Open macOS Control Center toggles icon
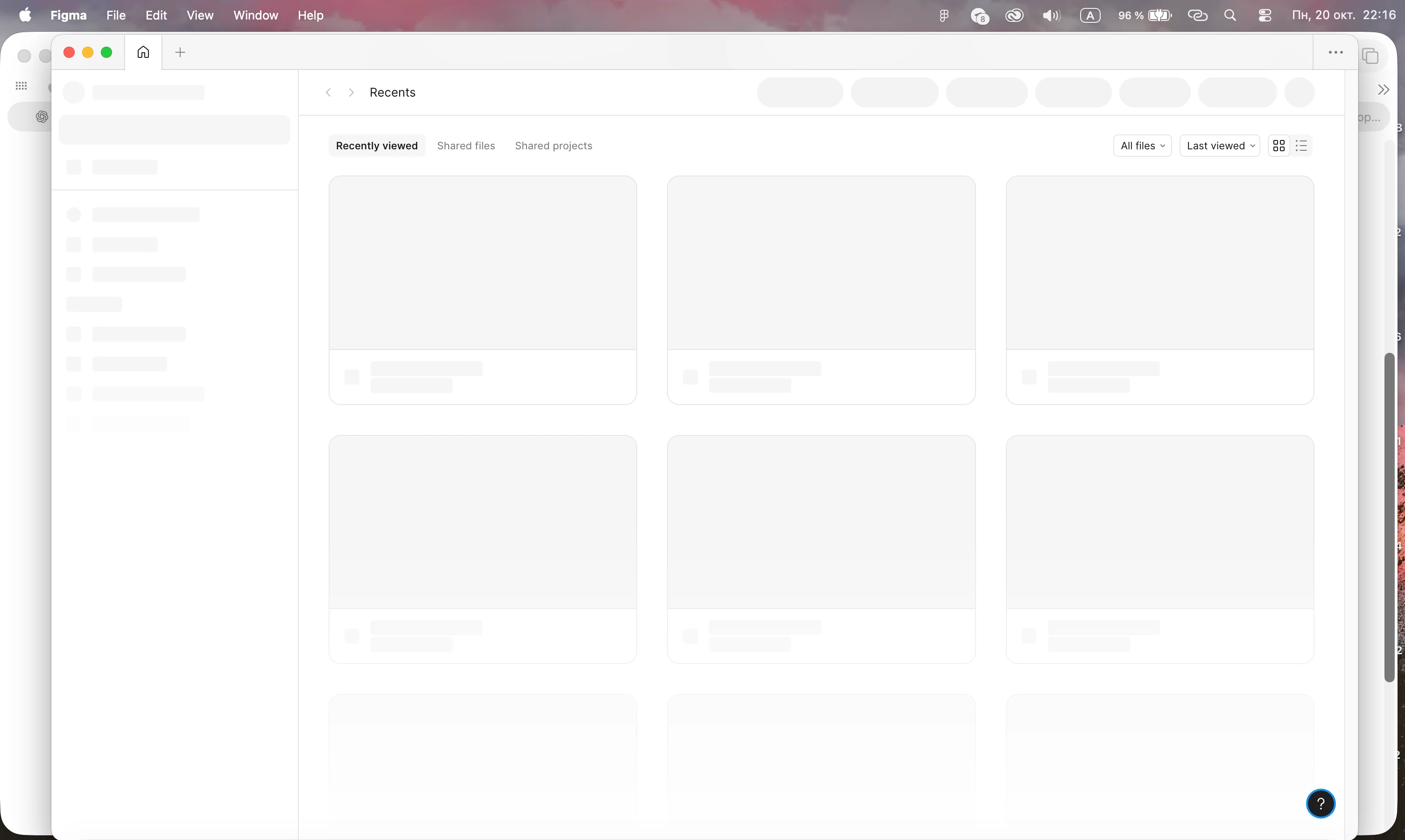This screenshot has width=1405, height=840. pos(1265,15)
